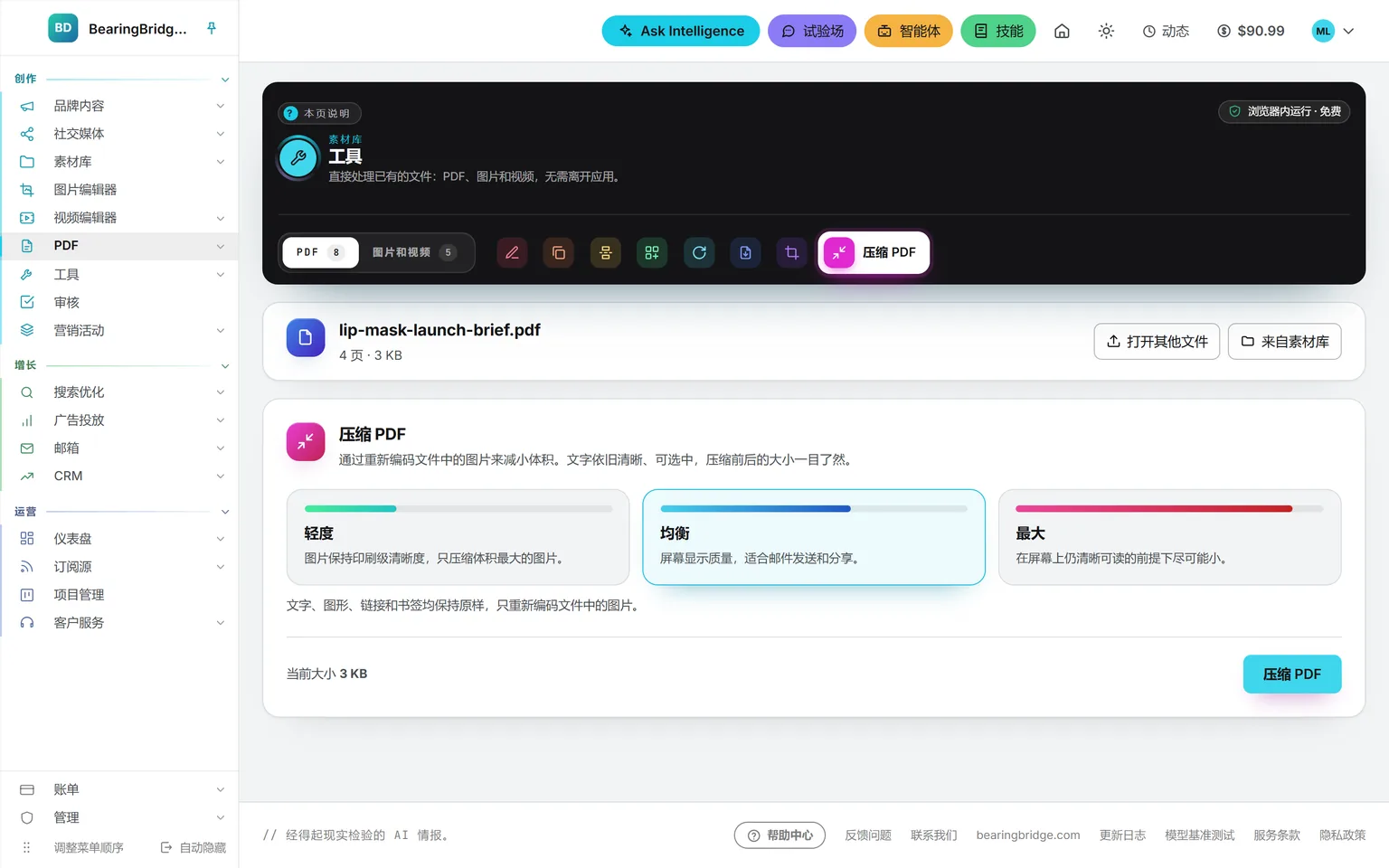1389x868 pixels.
Task: Click the blue file icon beside lip-mask-launch-brief.pdf
Action: tap(306, 338)
